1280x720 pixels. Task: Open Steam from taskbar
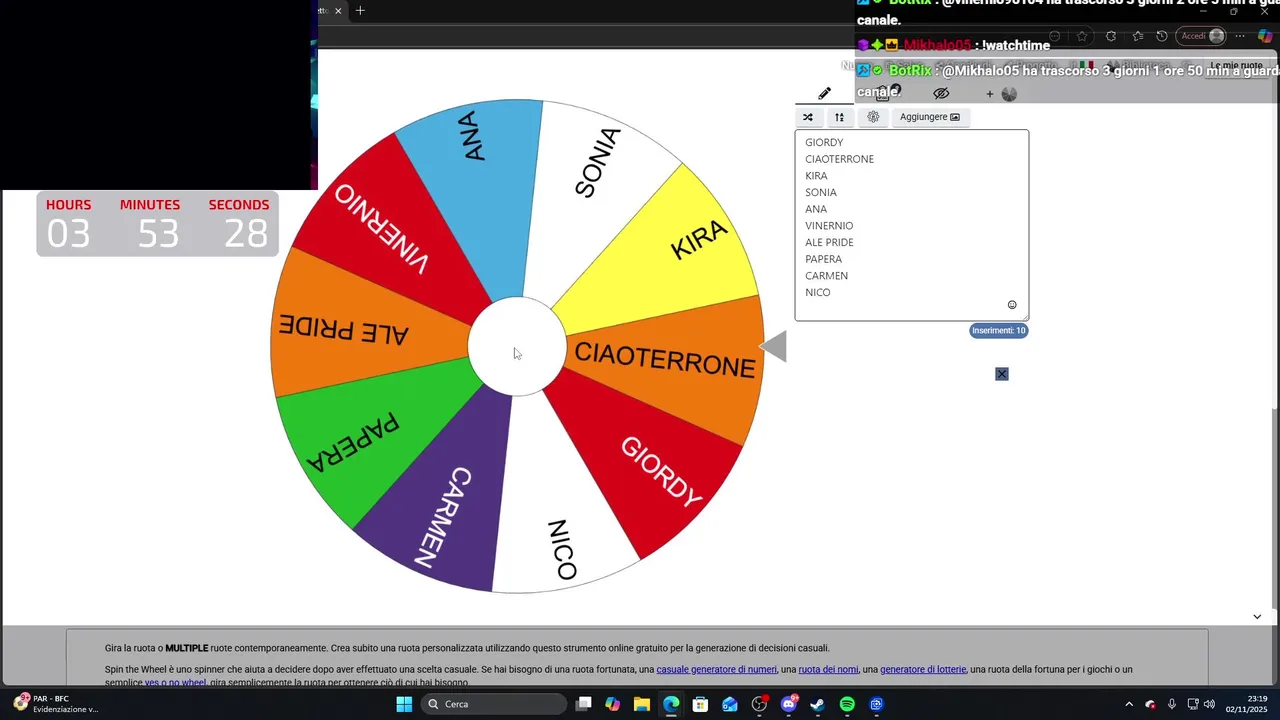(x=818, y=704)
